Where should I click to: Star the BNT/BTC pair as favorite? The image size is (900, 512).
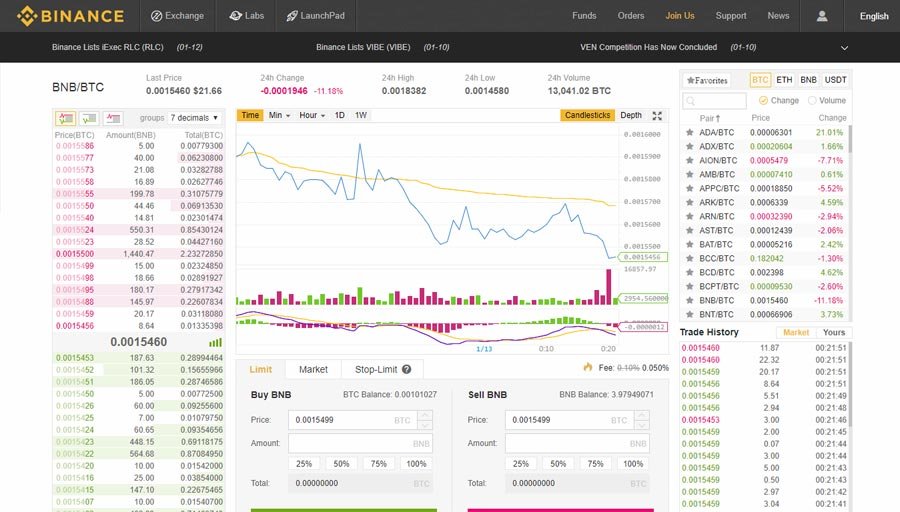(x=689, y=314)
